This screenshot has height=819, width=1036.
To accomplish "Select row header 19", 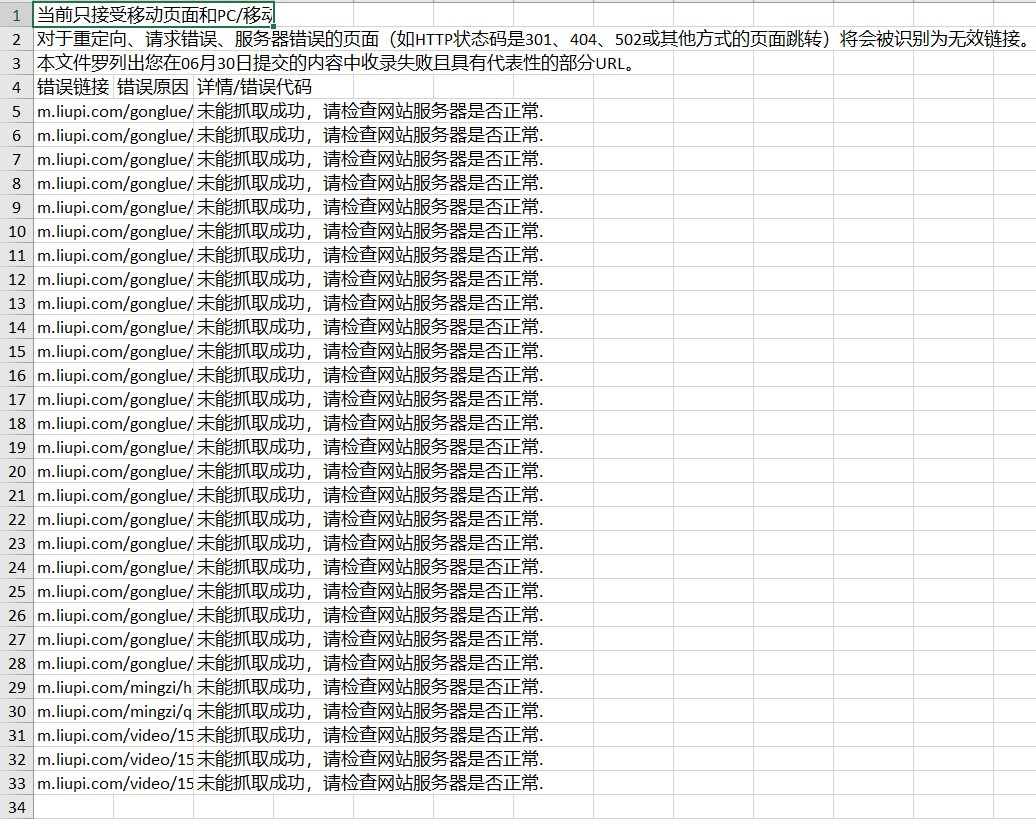I will [x=17, y=446].
